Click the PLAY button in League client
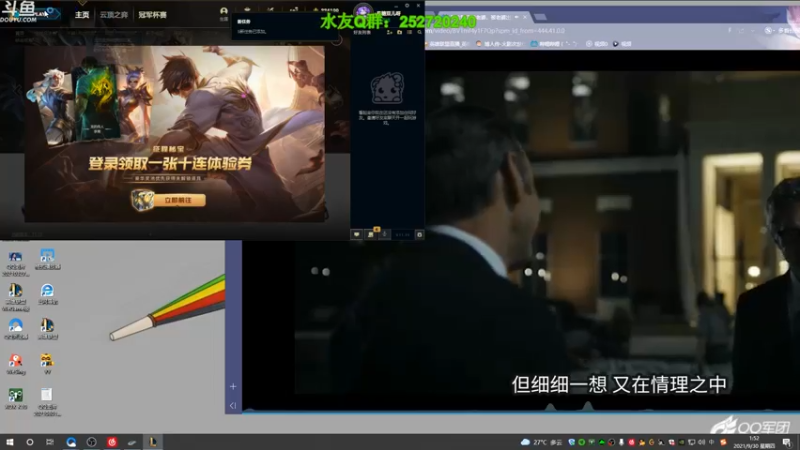The width and height of the screenshot is (800, 450). tap(43, 14)
